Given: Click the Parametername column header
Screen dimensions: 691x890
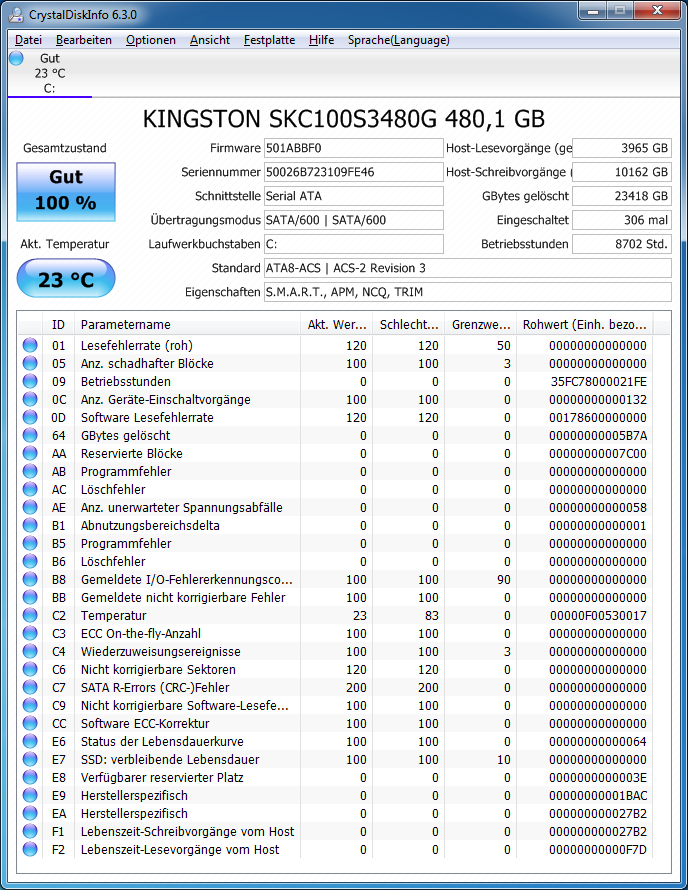Looking at the screenshot, I should click(187, 325).
